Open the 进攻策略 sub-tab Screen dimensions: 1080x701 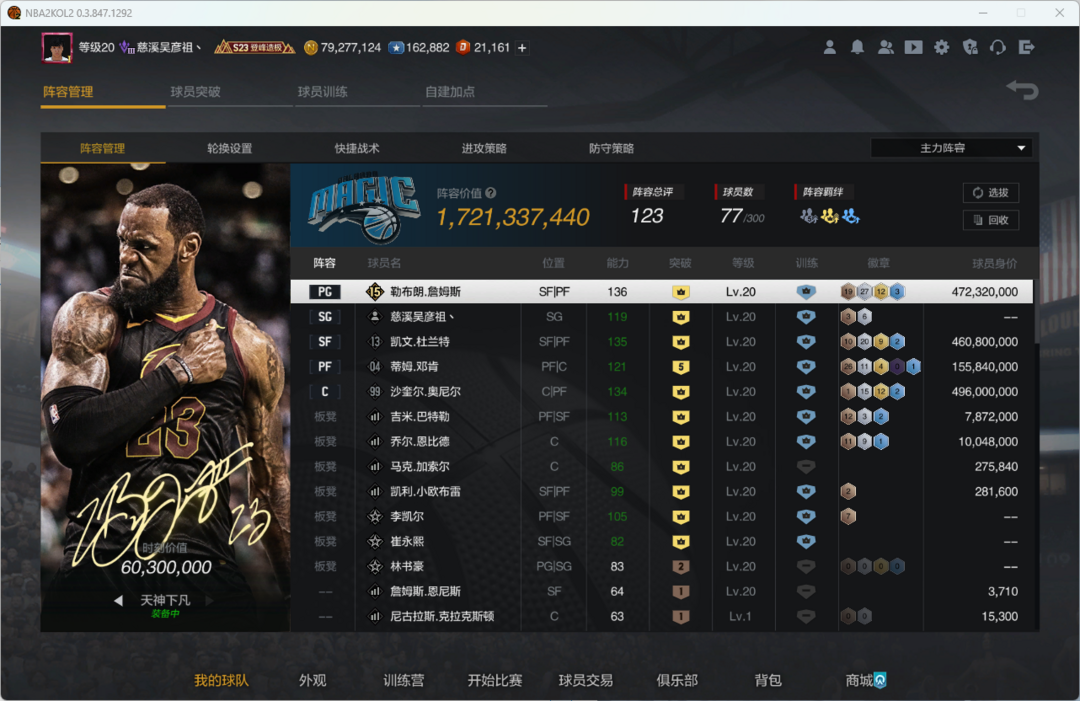[484, 148]
